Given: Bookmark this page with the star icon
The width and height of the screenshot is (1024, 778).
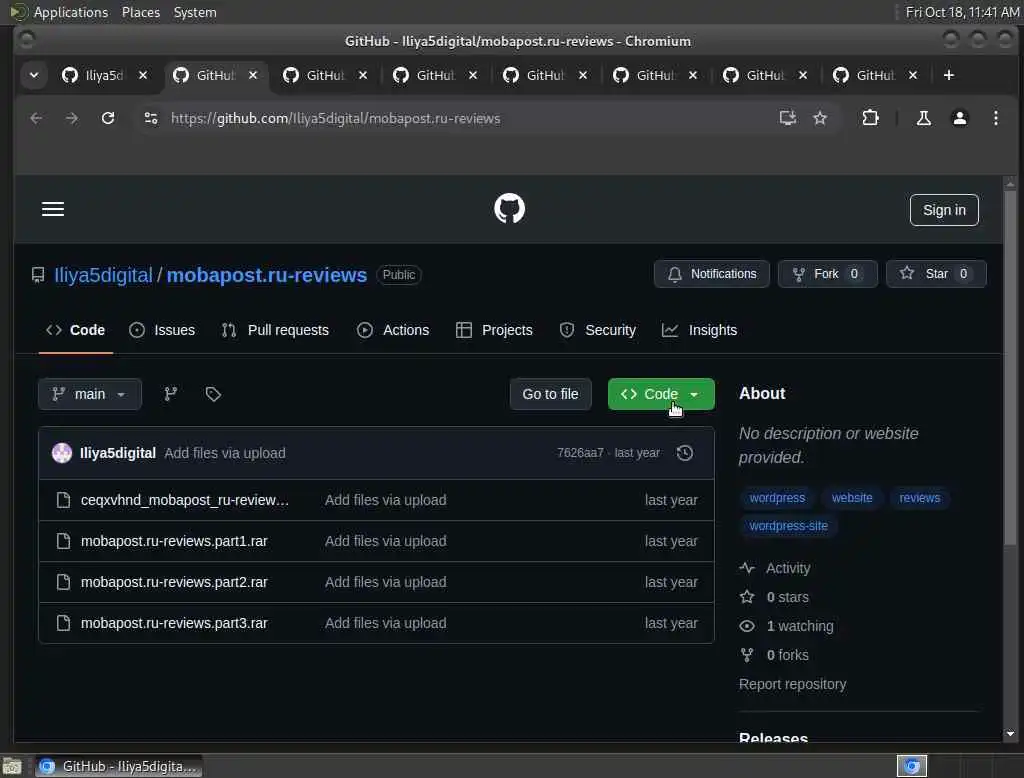Looking at the screenshot, I should (820, 118).
